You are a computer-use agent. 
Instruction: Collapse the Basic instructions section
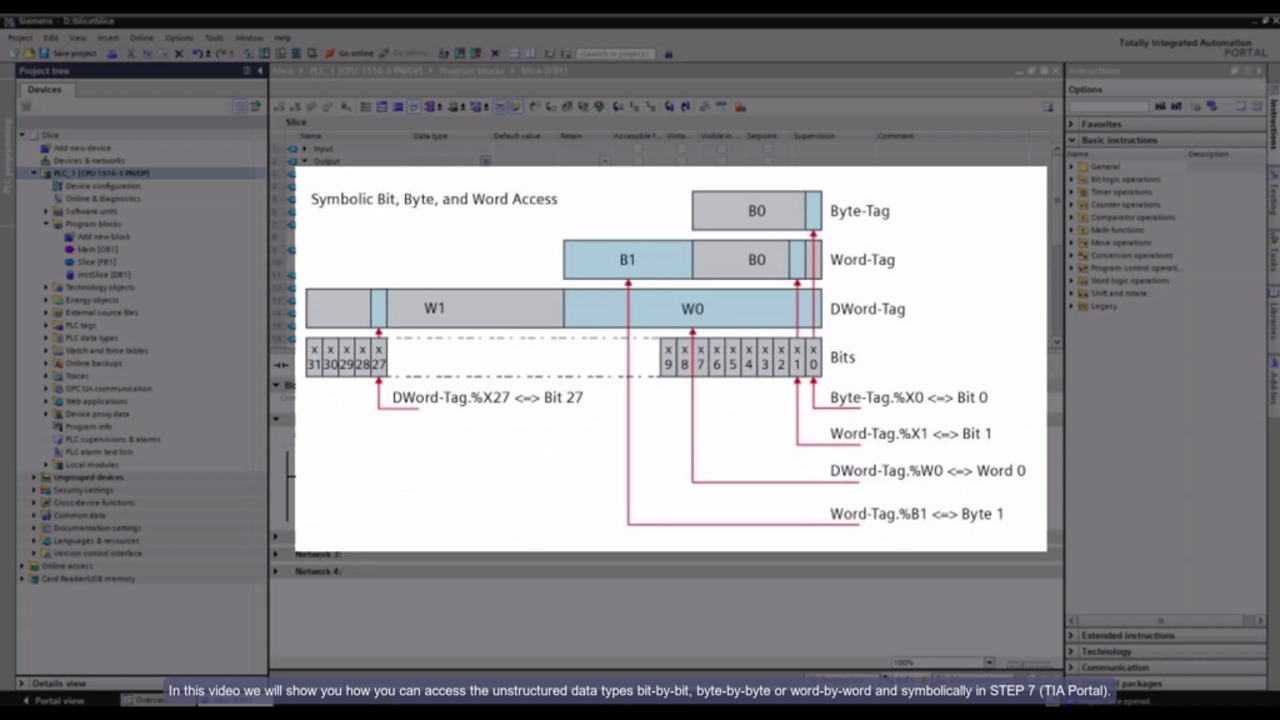[1071, 140]
